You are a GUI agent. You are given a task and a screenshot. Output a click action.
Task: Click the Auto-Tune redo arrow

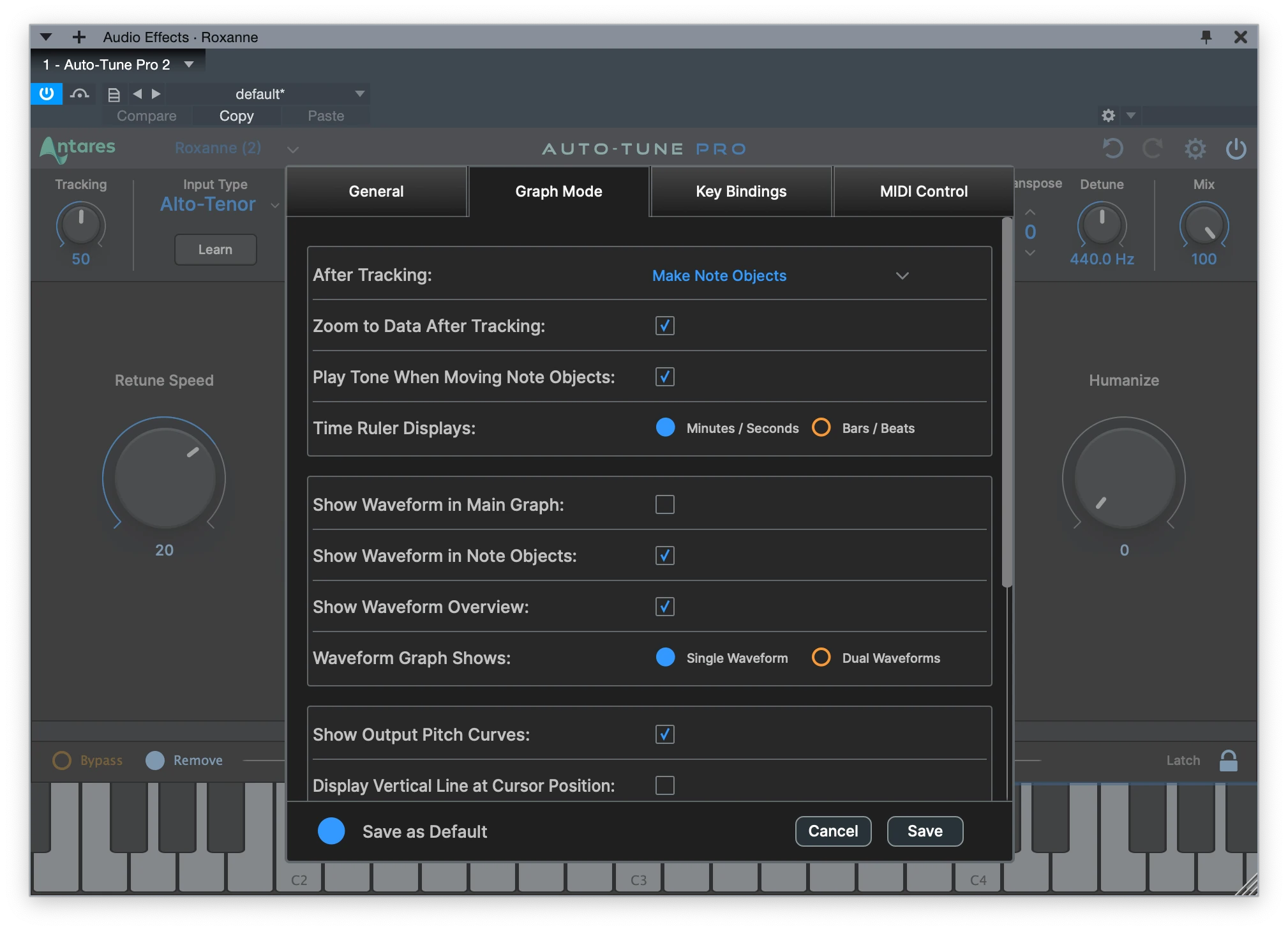1153,149
